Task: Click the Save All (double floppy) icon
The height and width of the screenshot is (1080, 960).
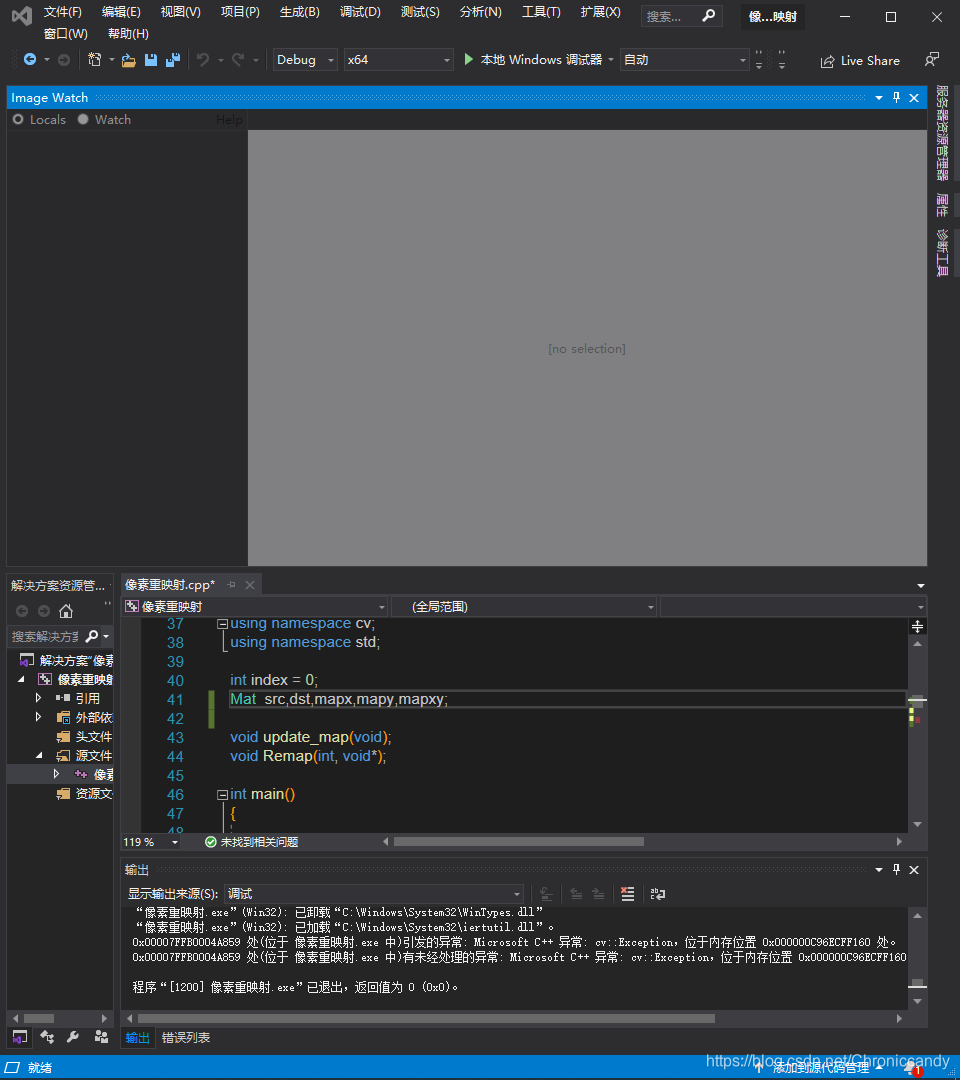Action: click(173, 60)
